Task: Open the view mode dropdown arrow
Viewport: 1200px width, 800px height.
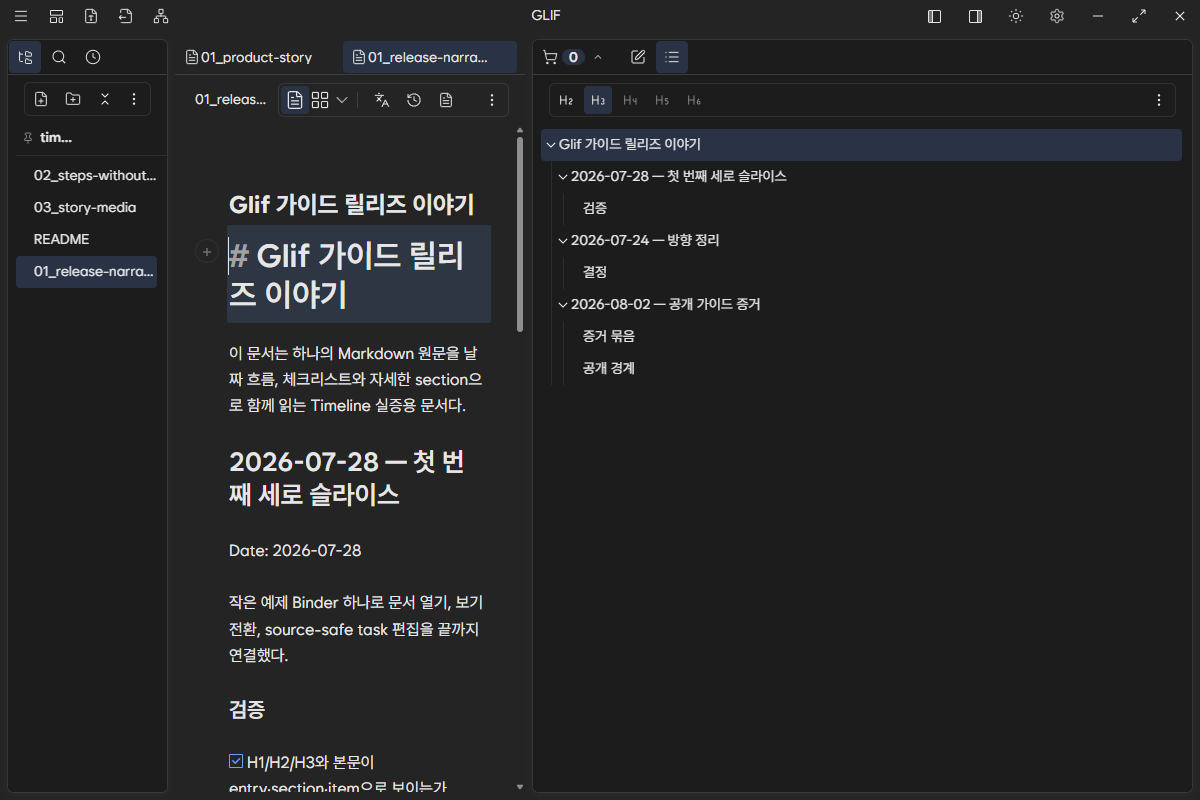Action: 342,100
